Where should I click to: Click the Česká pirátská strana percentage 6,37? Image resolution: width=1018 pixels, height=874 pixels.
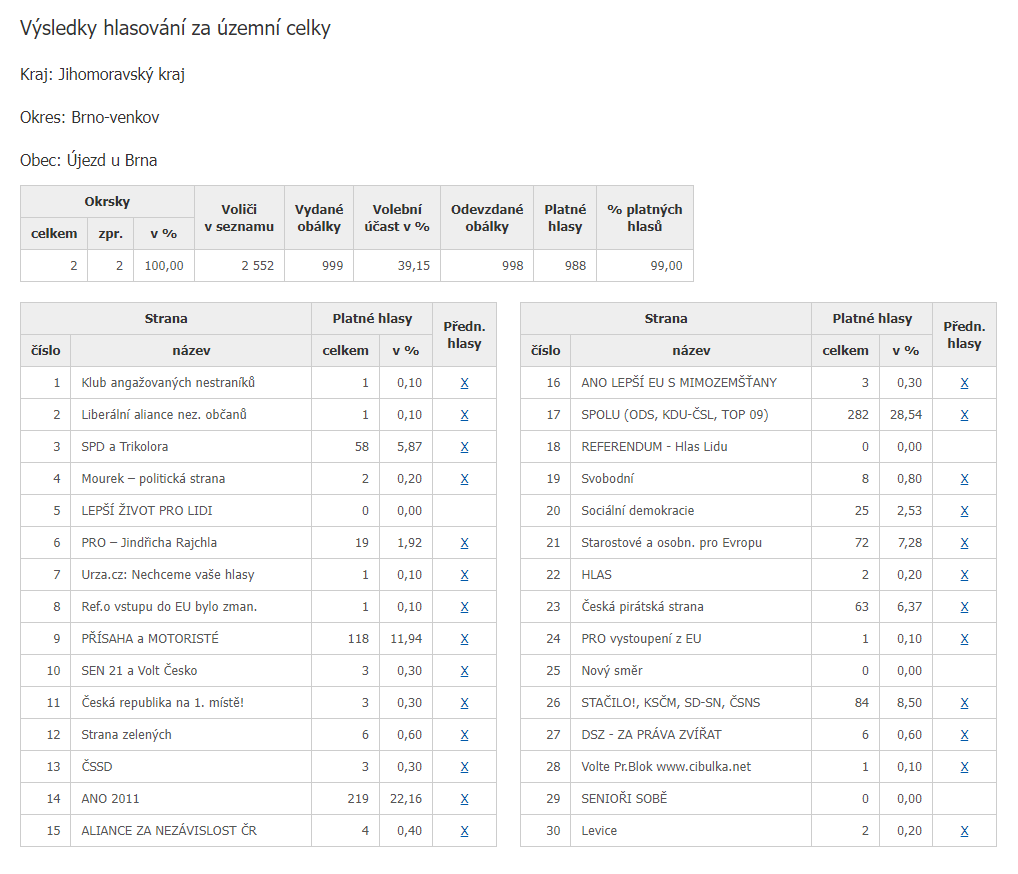[909, 607]
